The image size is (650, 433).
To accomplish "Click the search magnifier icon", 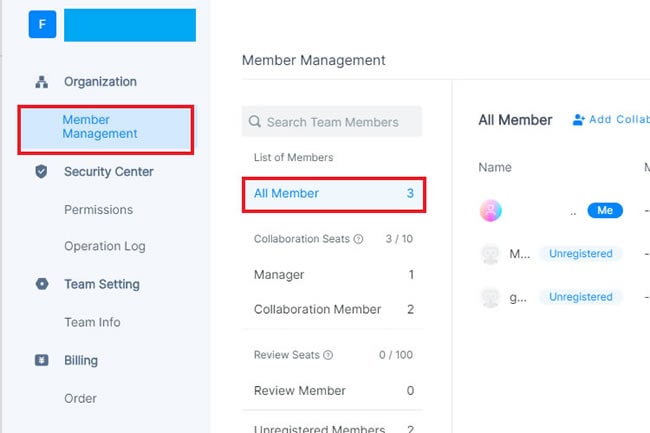I will coord(255,122).
